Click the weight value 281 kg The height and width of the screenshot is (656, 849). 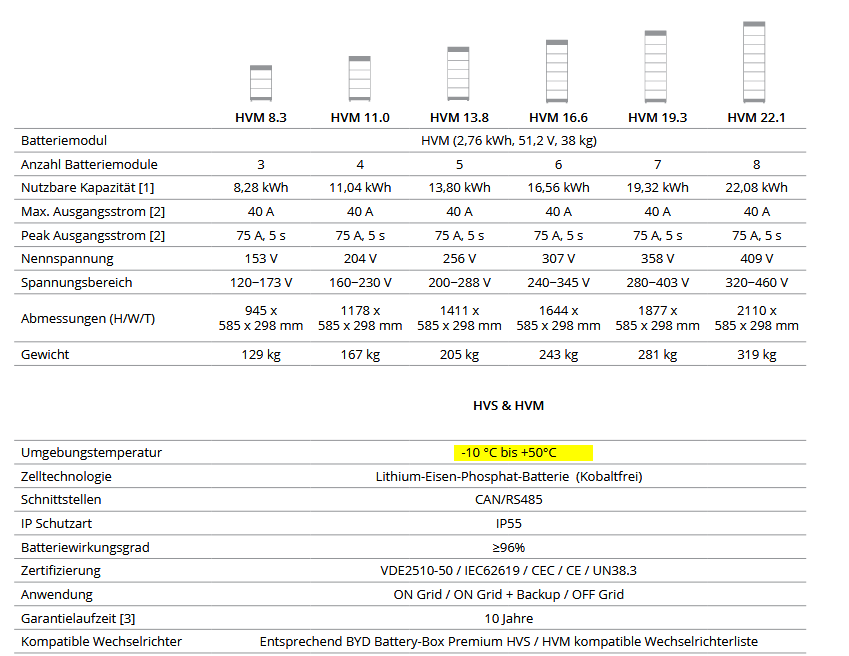657,355
